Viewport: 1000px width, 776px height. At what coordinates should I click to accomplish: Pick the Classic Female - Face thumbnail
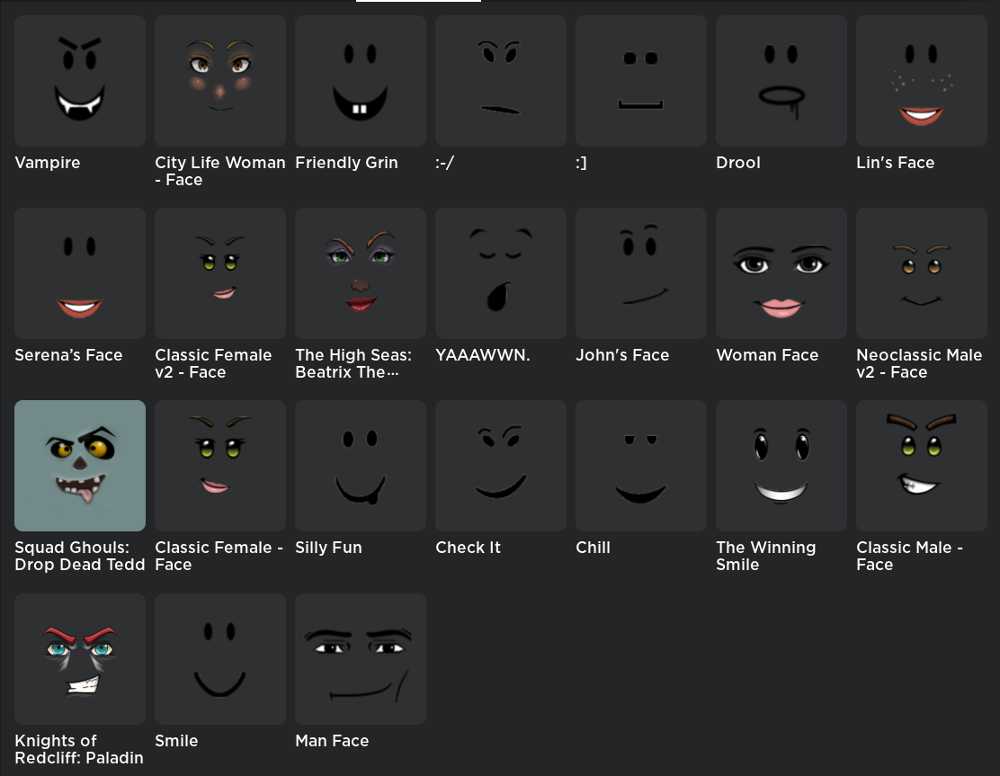coord(220,465)
